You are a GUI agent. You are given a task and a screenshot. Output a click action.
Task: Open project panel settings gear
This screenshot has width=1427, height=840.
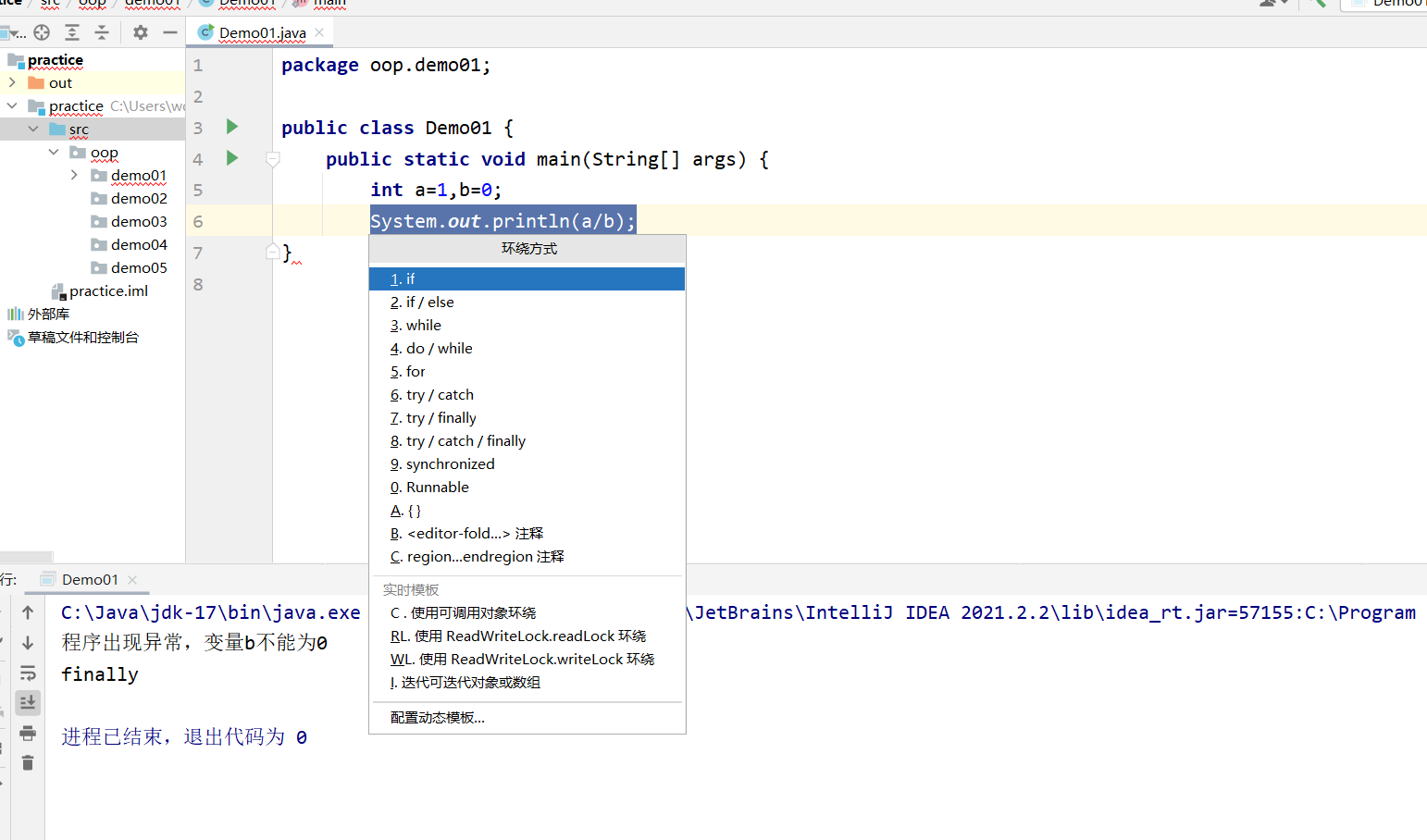point(141,32)
